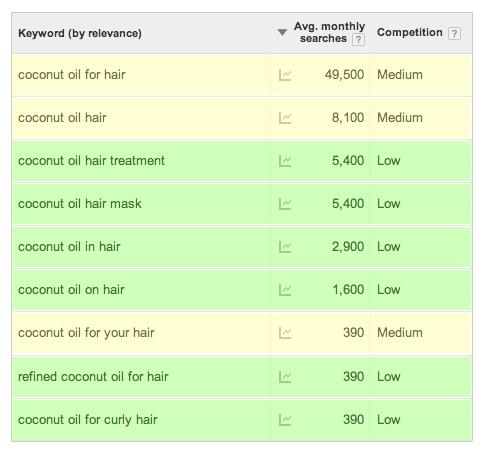Open trend chart for 'coconut oil hair' row
The height and width of the screenshot is (455, 485).
click(x=285, y=118)
